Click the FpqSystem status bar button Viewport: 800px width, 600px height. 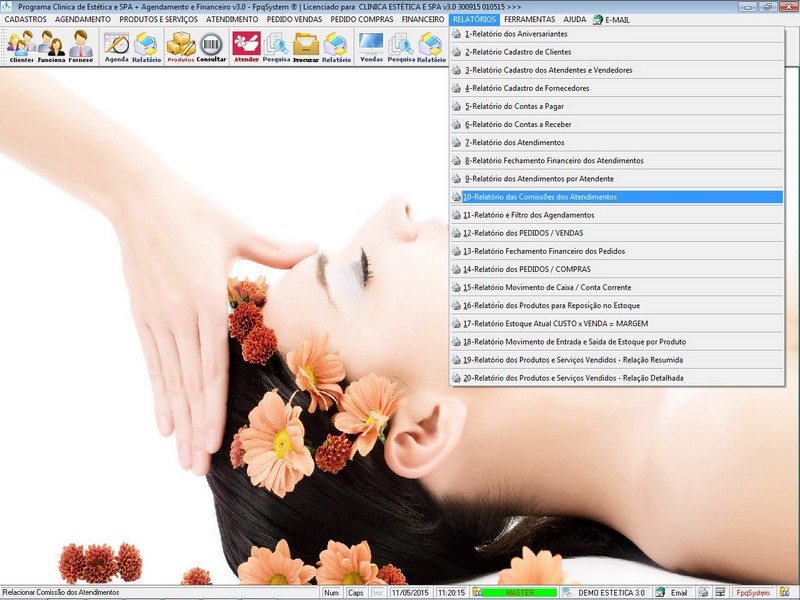(x=753, y=593)
